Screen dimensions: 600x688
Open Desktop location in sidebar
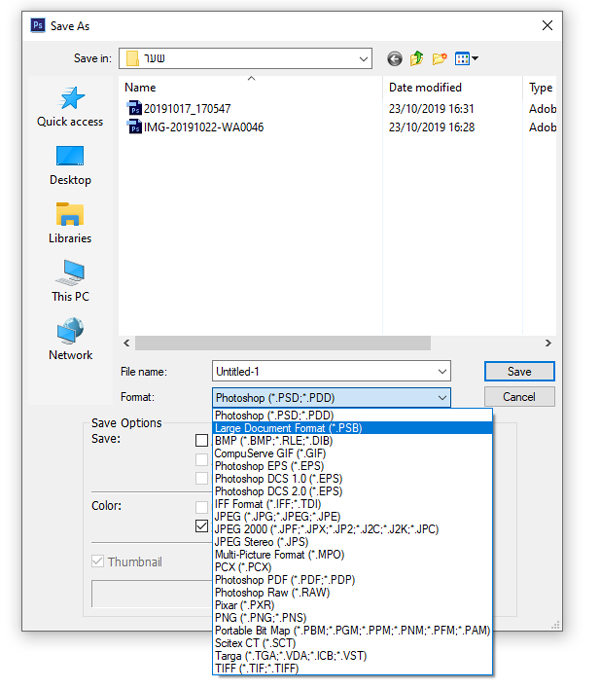click(x=70, y=165)
